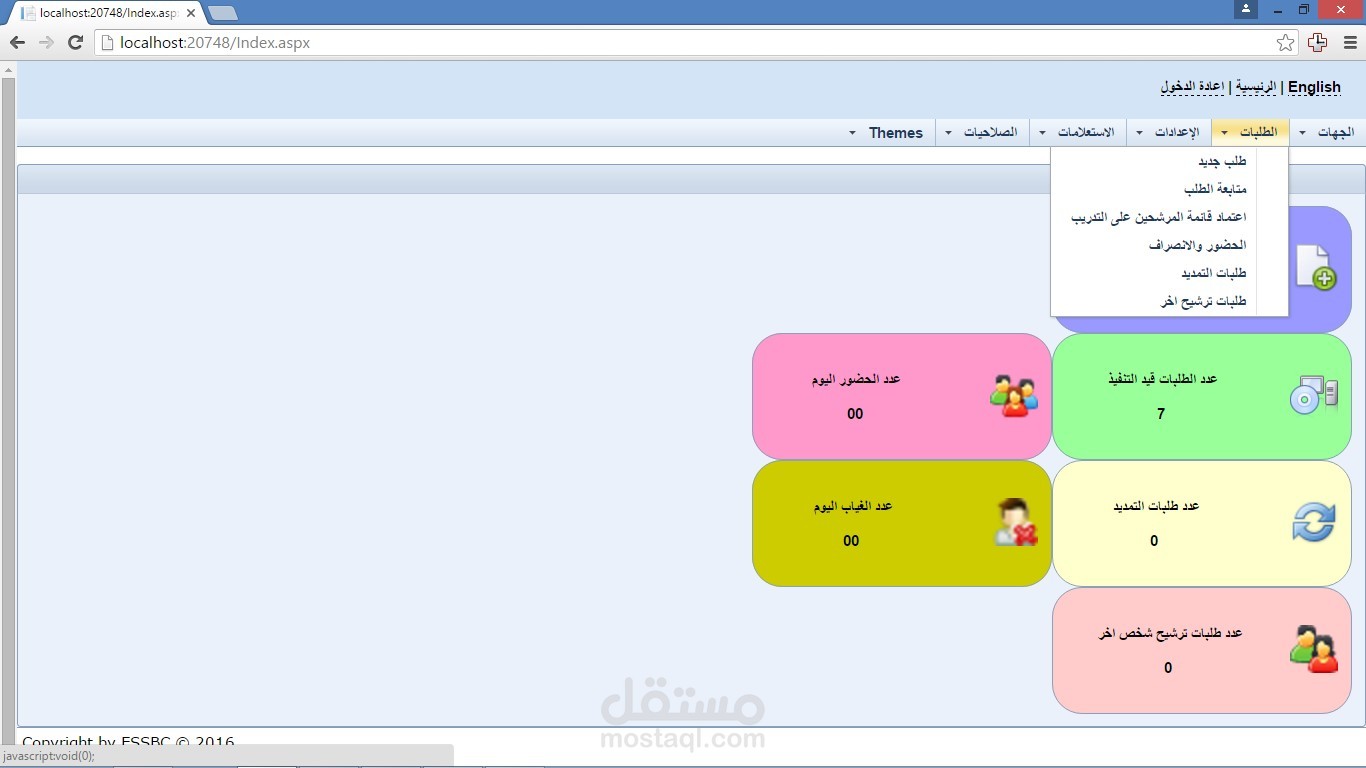Click the 00 value under today's absence
Screen dimensions: 1366x768
(x=851, y=541)
